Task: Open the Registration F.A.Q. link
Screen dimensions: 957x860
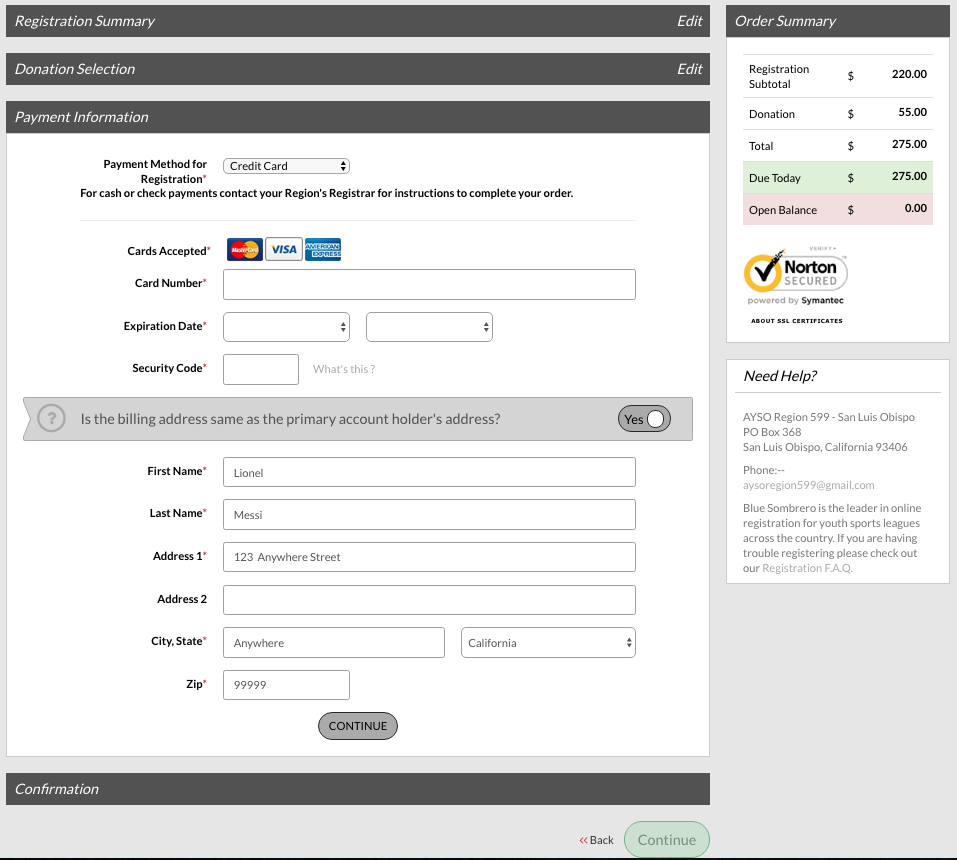Action: [x=807, y=568]
